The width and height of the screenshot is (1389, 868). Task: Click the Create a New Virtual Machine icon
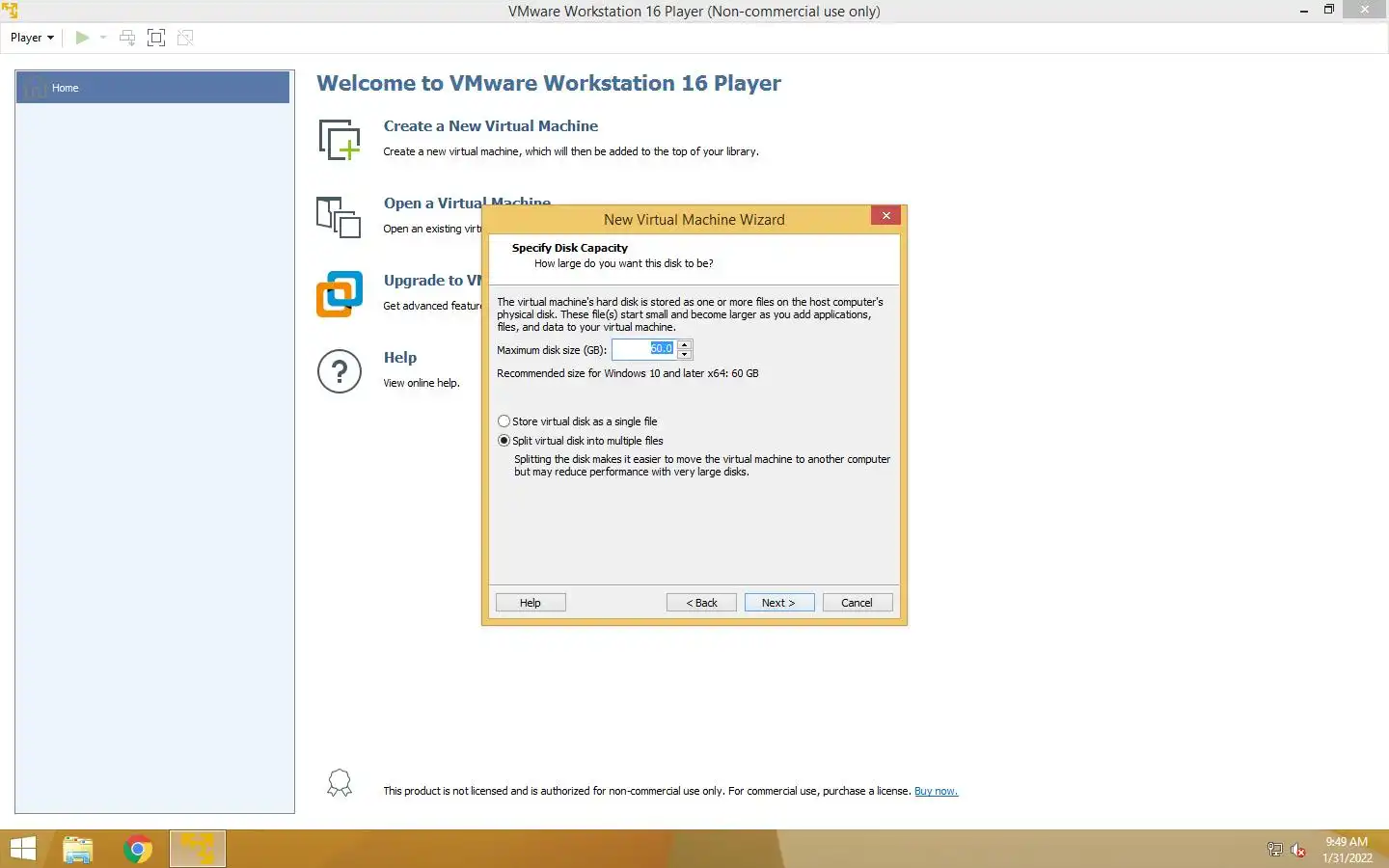pos(340,140)
